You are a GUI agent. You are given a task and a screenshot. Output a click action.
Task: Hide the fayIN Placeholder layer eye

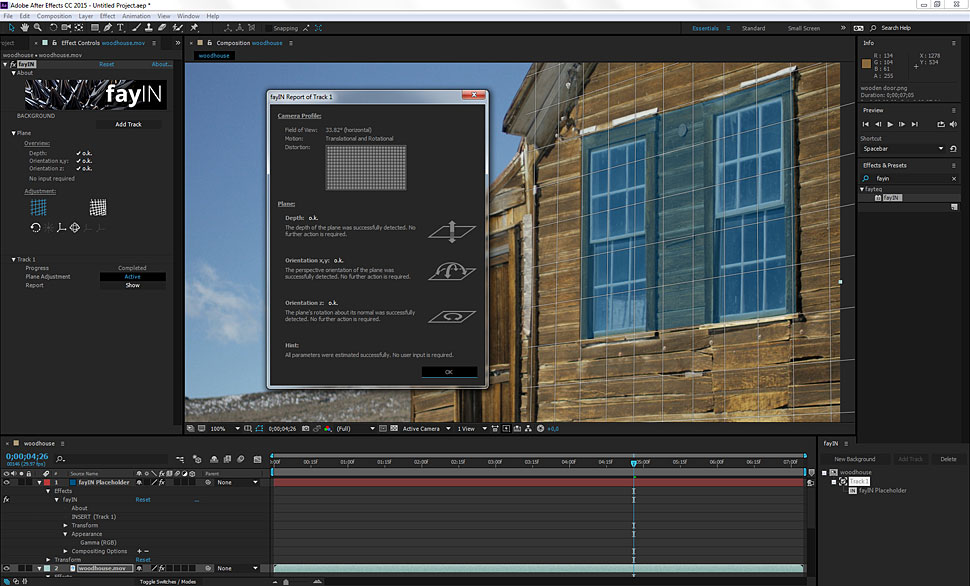point(6,482)
